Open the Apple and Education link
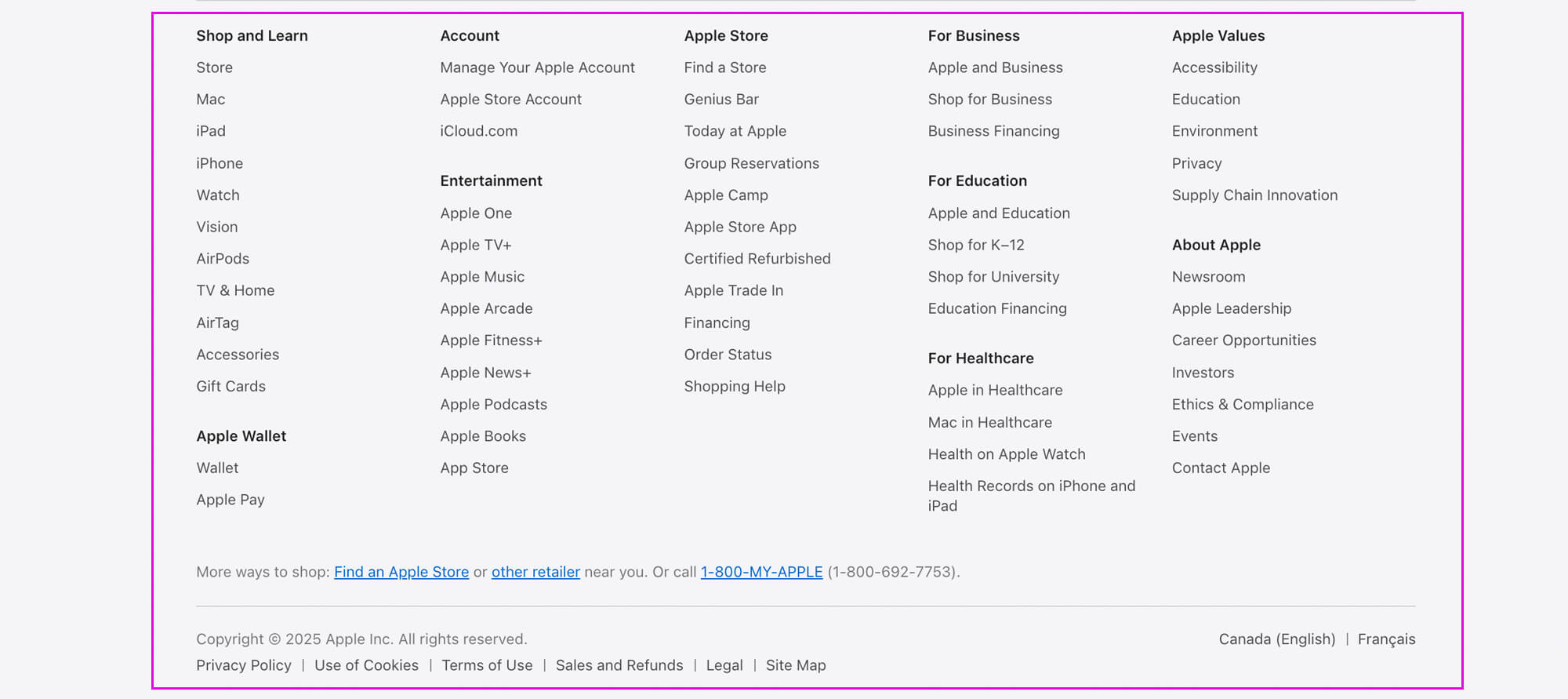Screen dimensions: 1568x699 click(x=999, y=213)
